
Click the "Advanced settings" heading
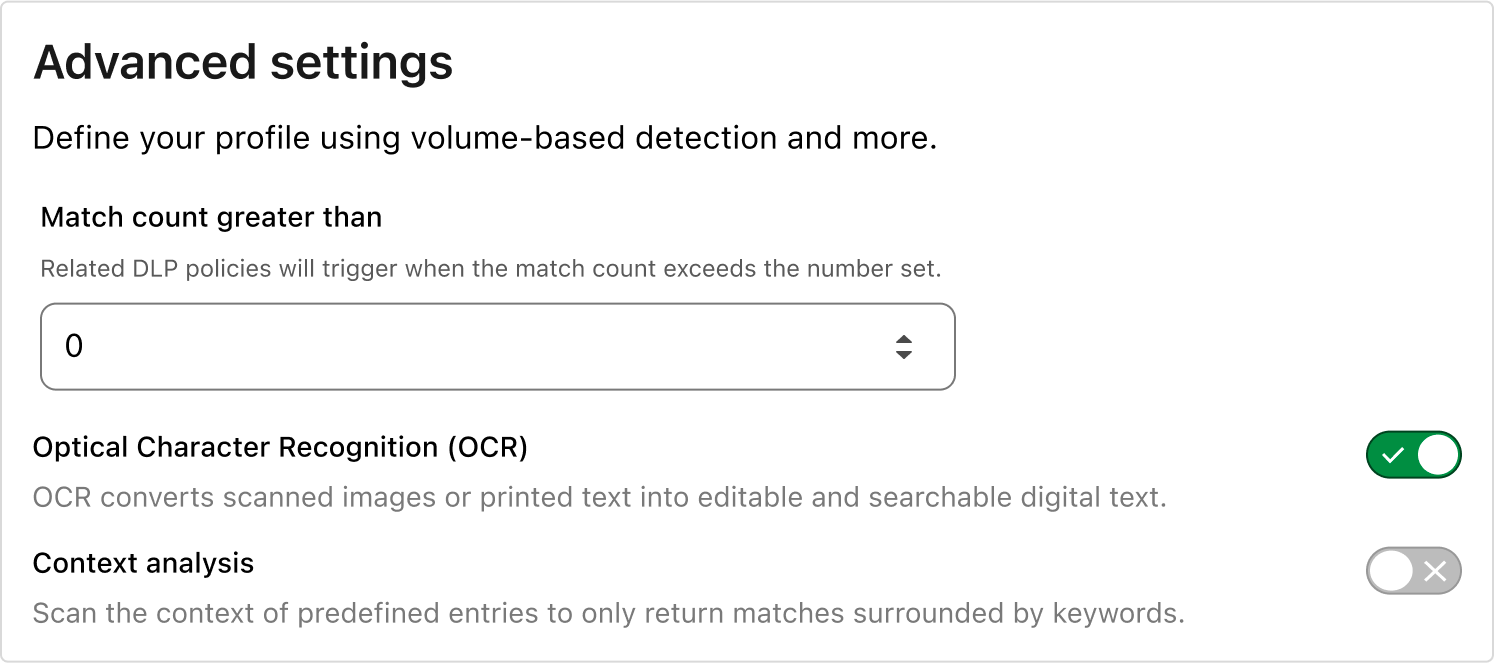pyautogui.click(x=243, y=62)
